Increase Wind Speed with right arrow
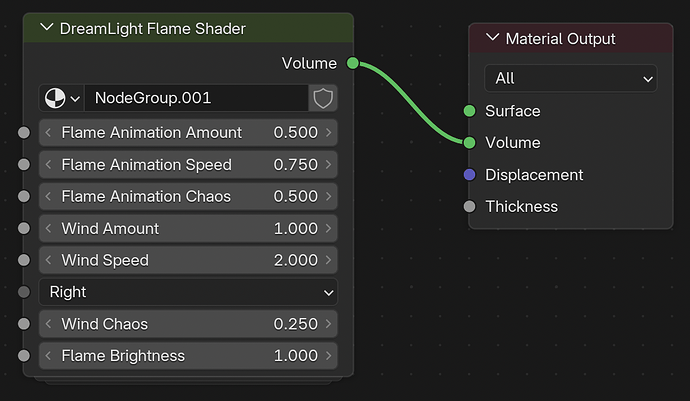690x401 pixels. (328, 260)
